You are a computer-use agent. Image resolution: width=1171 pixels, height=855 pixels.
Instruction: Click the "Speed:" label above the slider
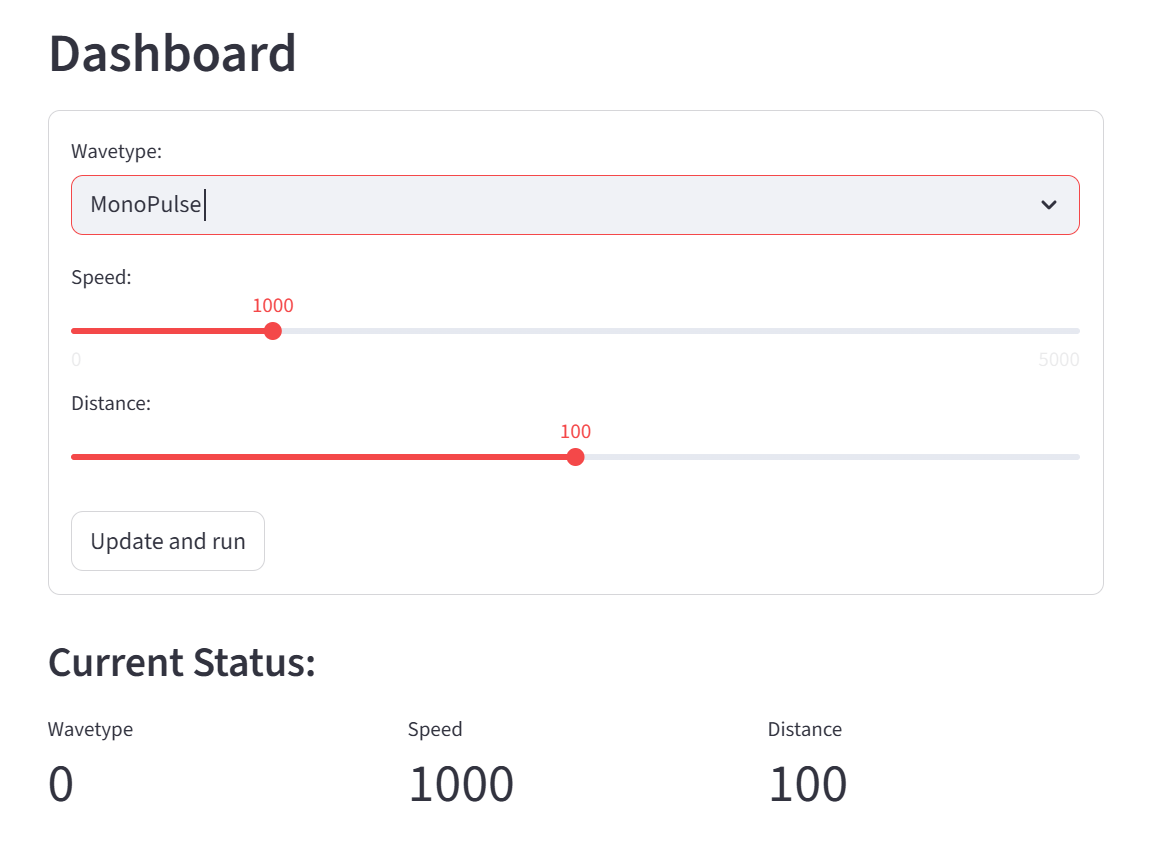[101, 278]
